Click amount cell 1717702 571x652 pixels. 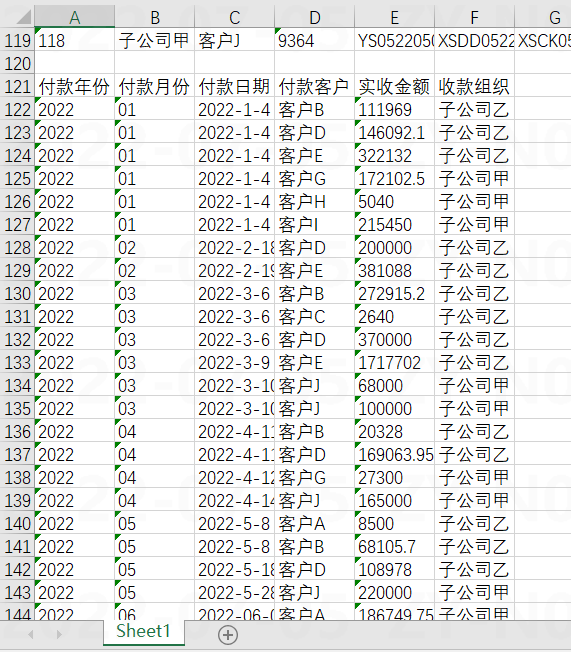394,363
